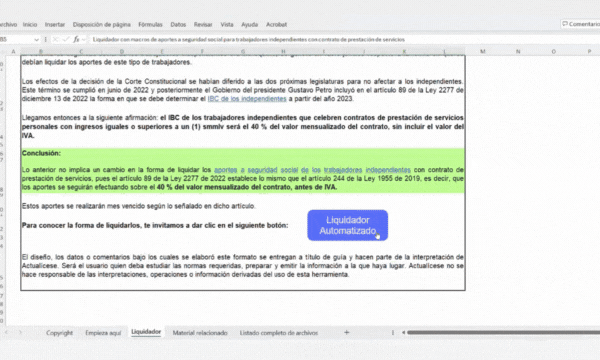Screen dimensions: 600x360
Task: Open the Insertar ribbon tab
Action: tap(55, 24)
